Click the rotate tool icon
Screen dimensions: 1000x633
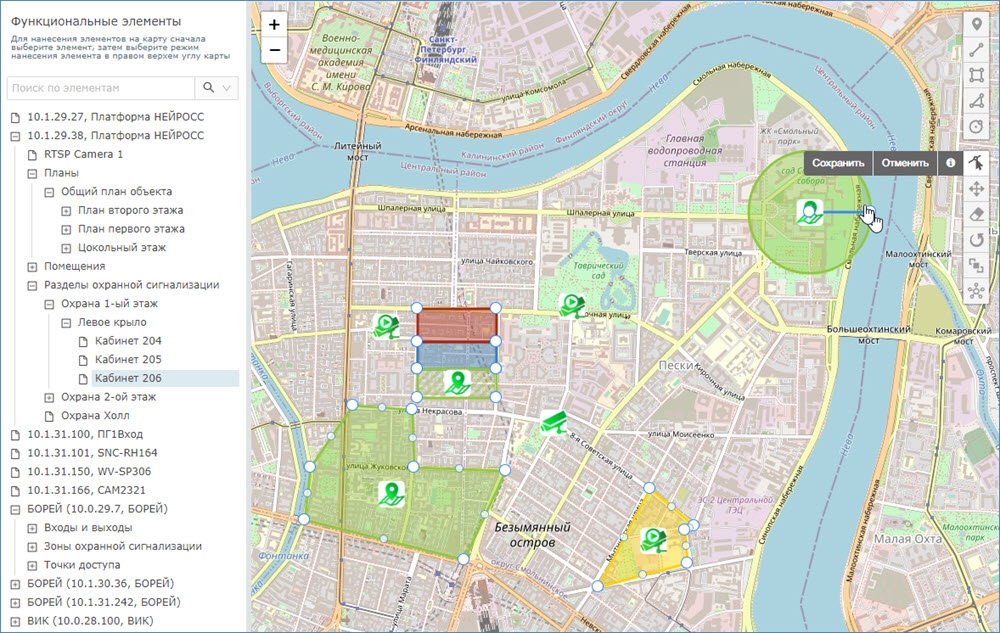click(x=976, y=240)
